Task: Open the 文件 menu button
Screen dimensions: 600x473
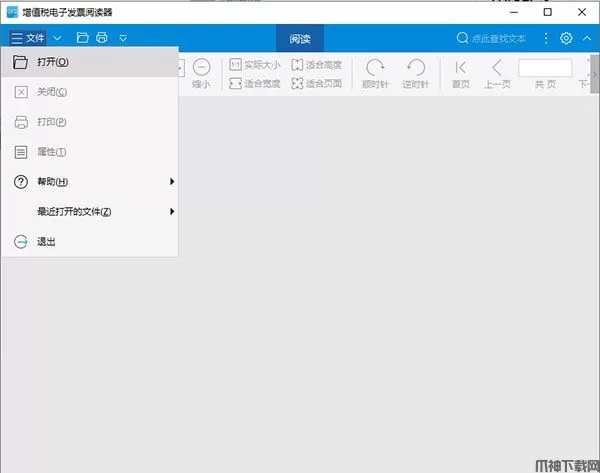Action: coord(28,38)
